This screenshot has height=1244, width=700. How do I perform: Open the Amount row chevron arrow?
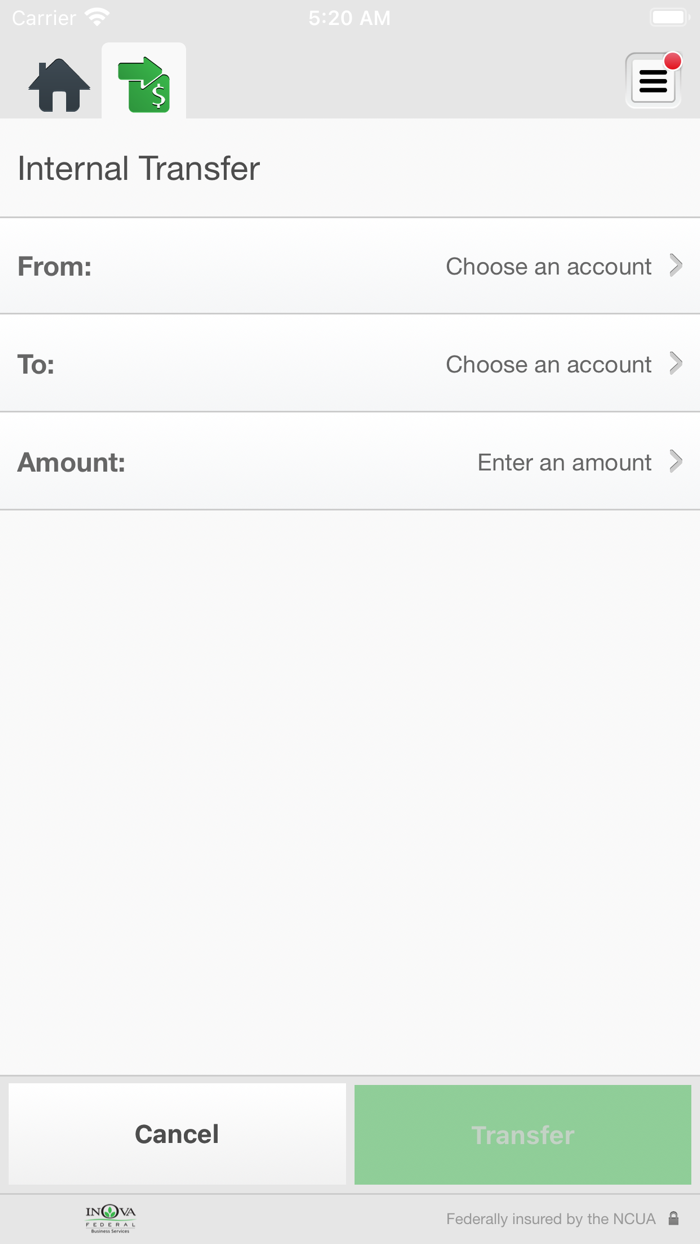676,461
